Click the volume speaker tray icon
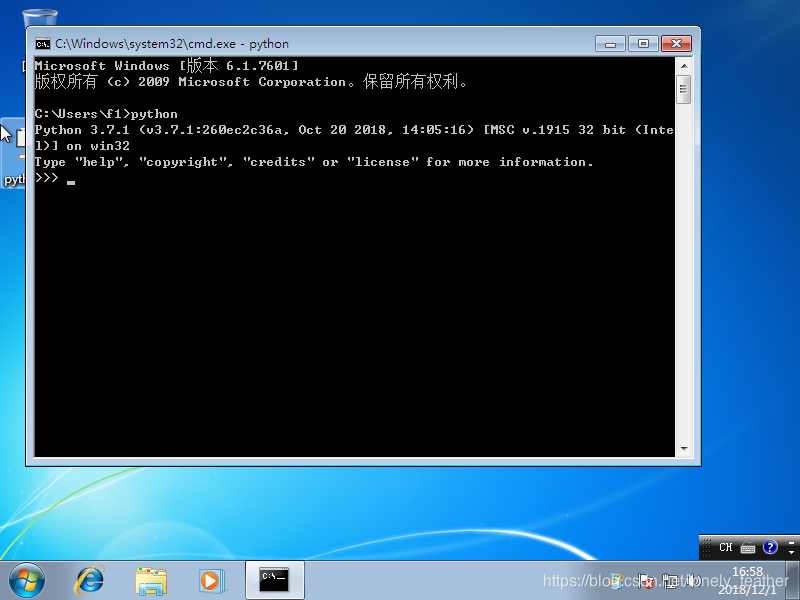 (x=692, y=581)
